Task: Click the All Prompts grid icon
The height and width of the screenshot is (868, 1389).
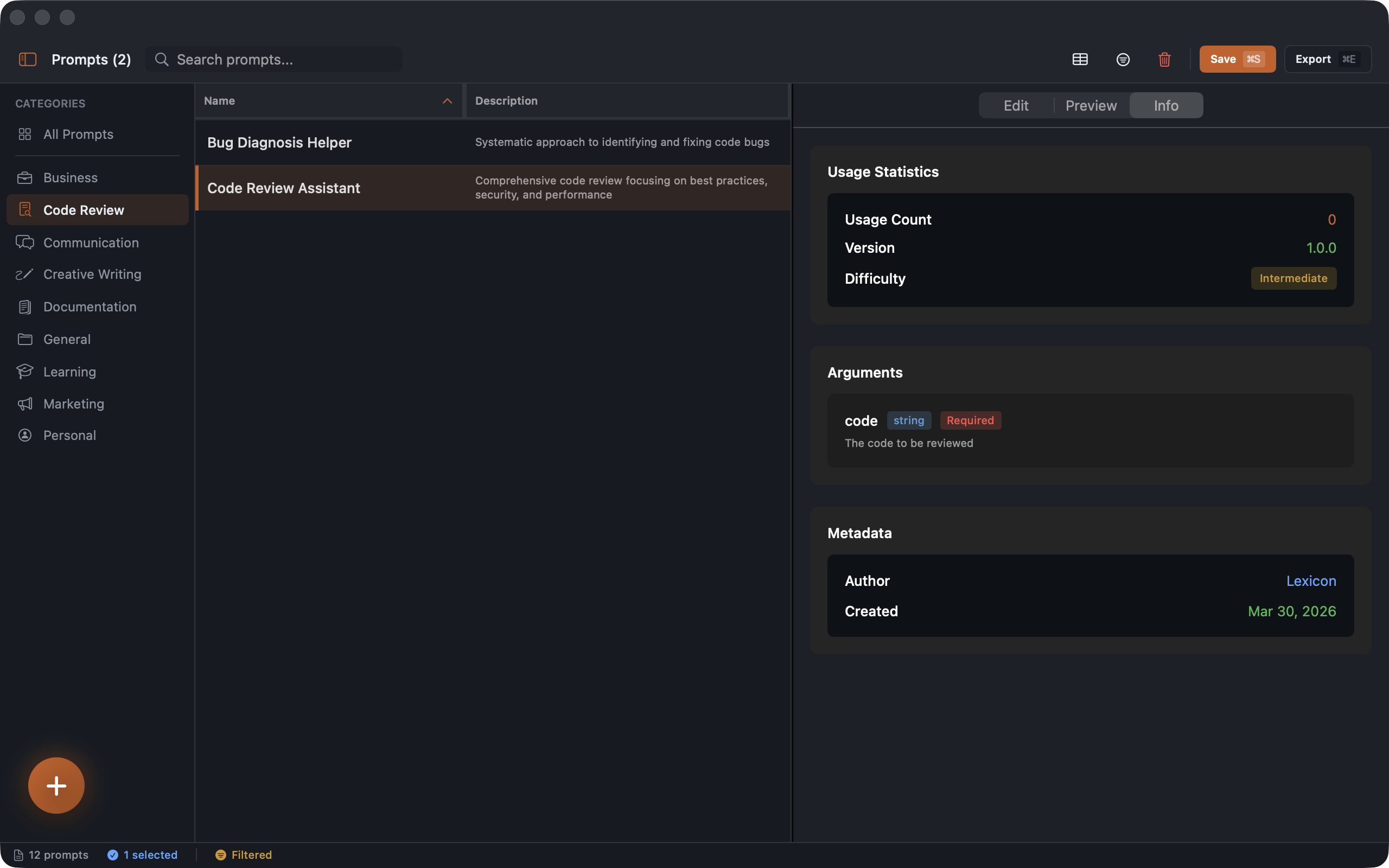Action: point(24,134)
